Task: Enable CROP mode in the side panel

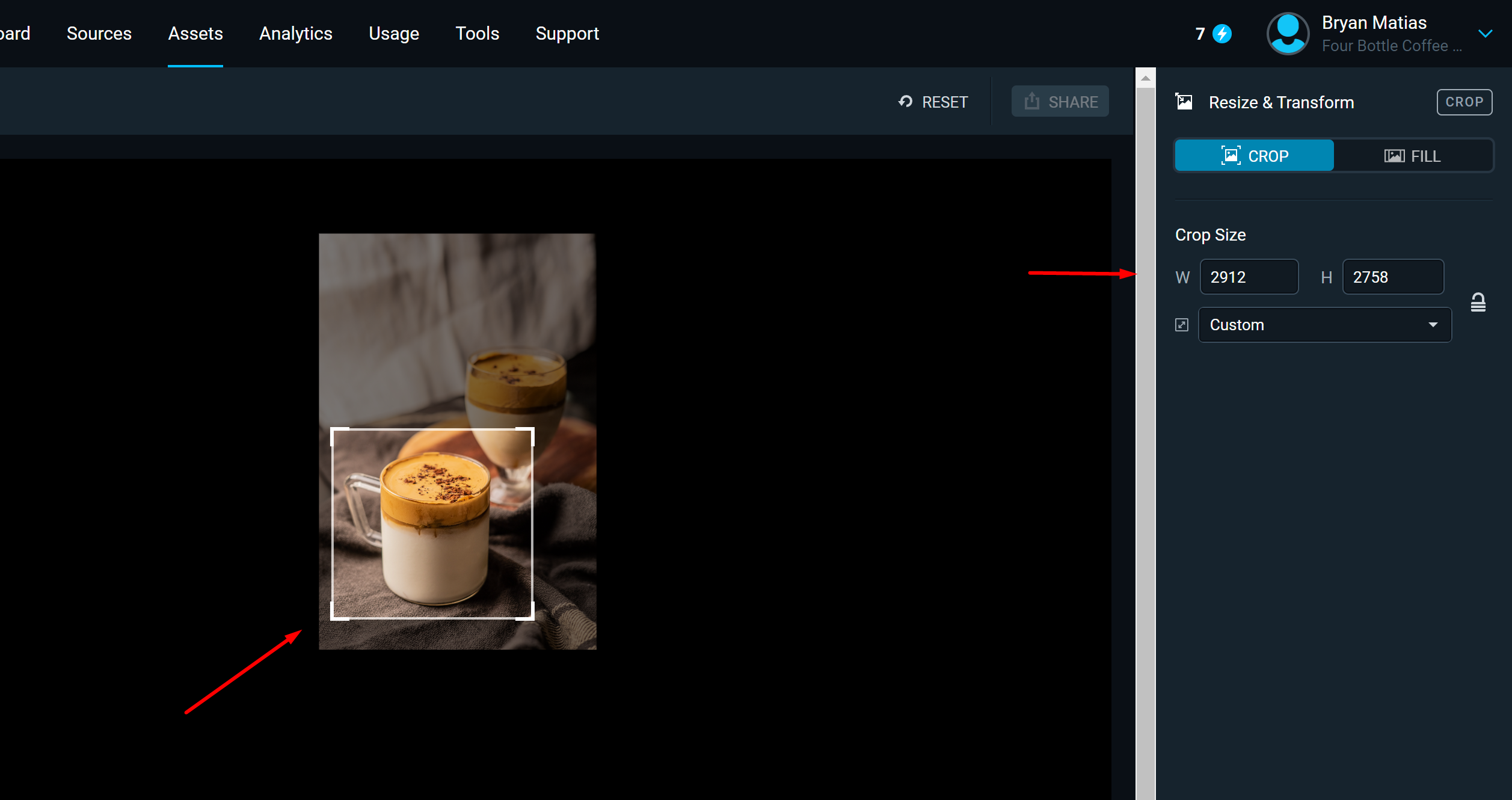Action: tap(1253, 155)
